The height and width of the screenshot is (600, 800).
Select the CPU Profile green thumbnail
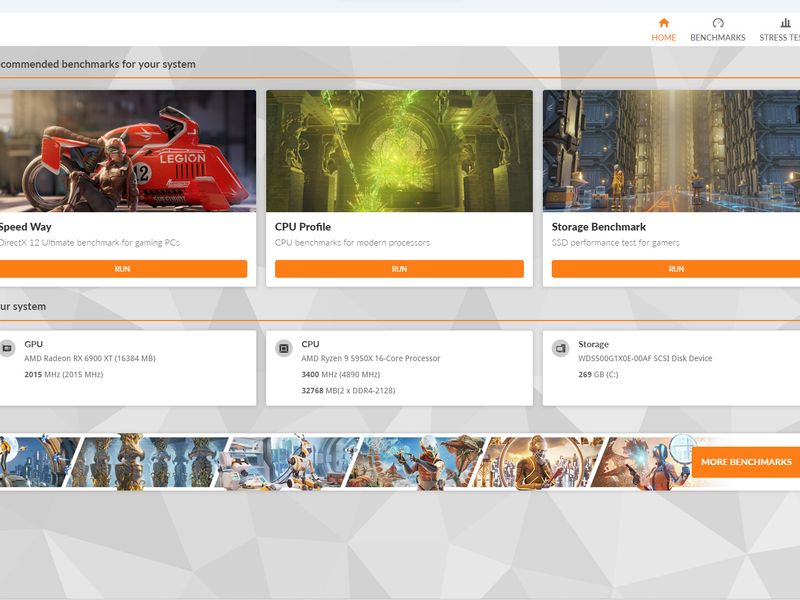coord(399,151)
